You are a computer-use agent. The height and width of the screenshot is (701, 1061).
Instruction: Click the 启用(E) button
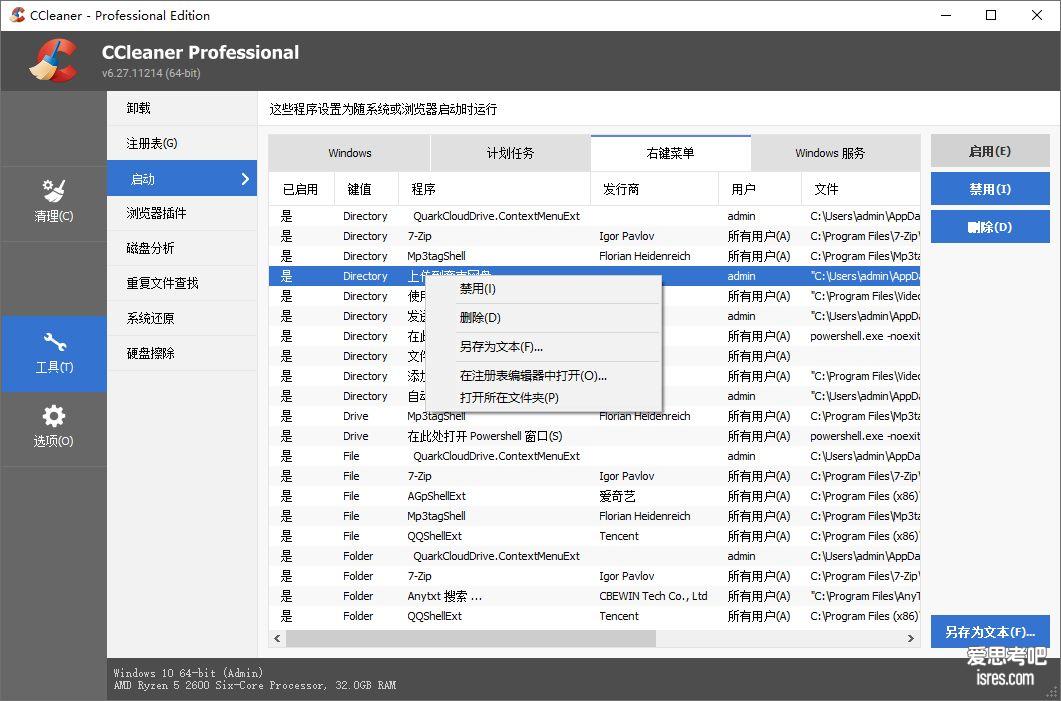click(x=990, y=151)
